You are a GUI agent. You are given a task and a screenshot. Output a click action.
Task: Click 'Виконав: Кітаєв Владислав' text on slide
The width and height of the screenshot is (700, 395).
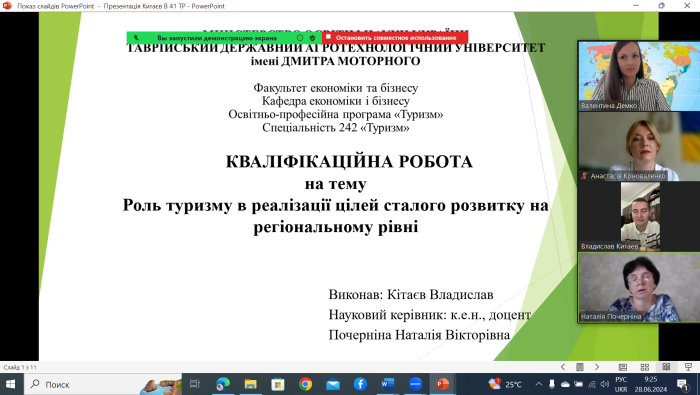pyautogui.click(x=411, y=295)
